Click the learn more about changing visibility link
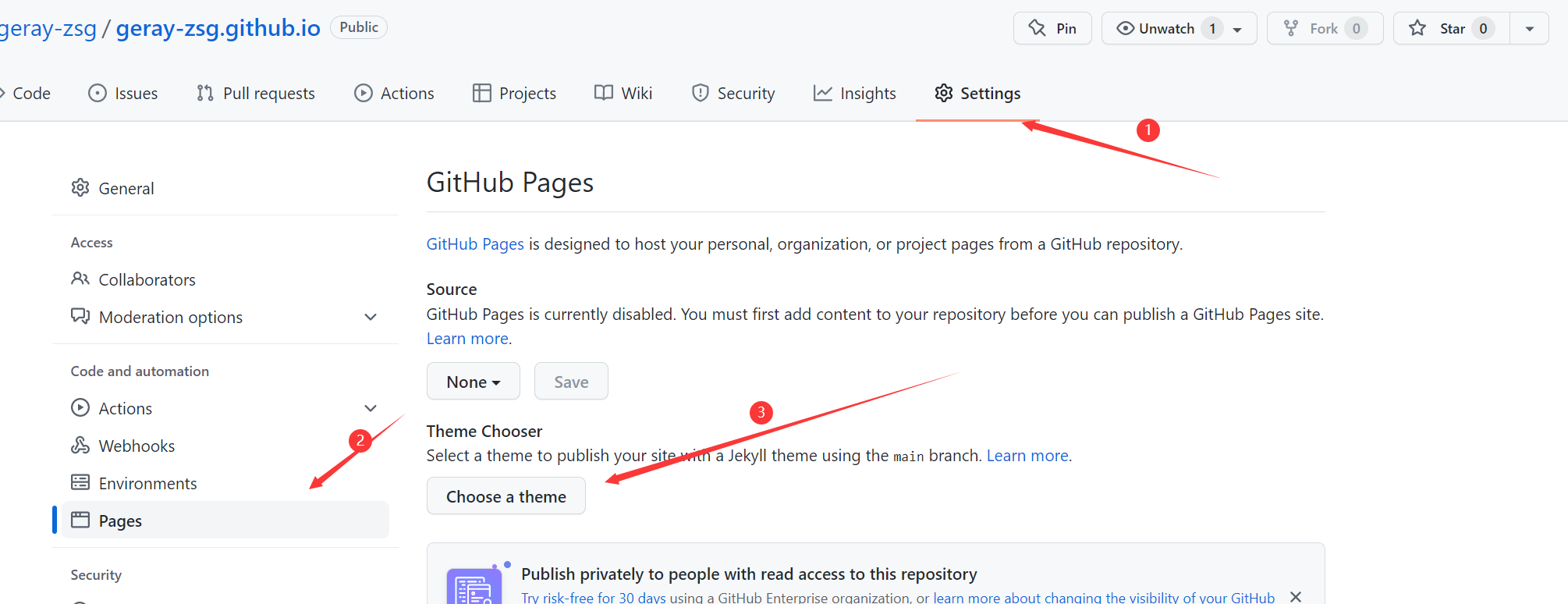This screenshot has height=604, width=1568. (1104, 598)
